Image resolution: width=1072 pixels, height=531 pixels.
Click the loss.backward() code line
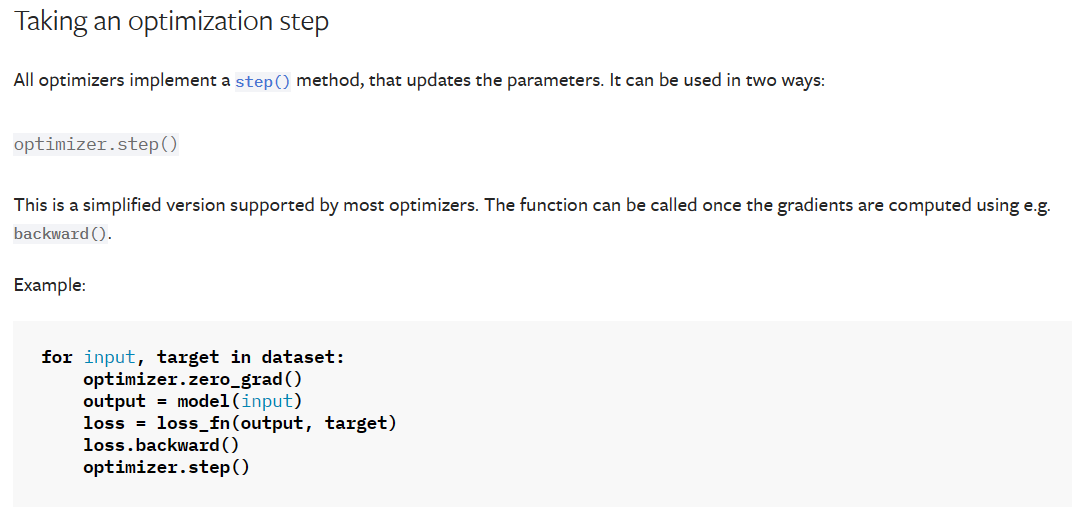pos(161,445)
